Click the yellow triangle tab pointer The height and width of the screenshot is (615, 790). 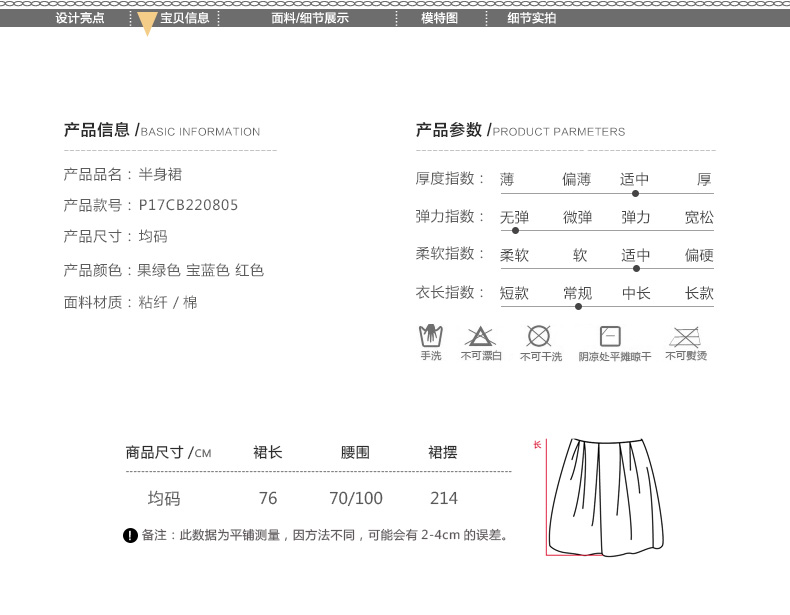(147, 24)
